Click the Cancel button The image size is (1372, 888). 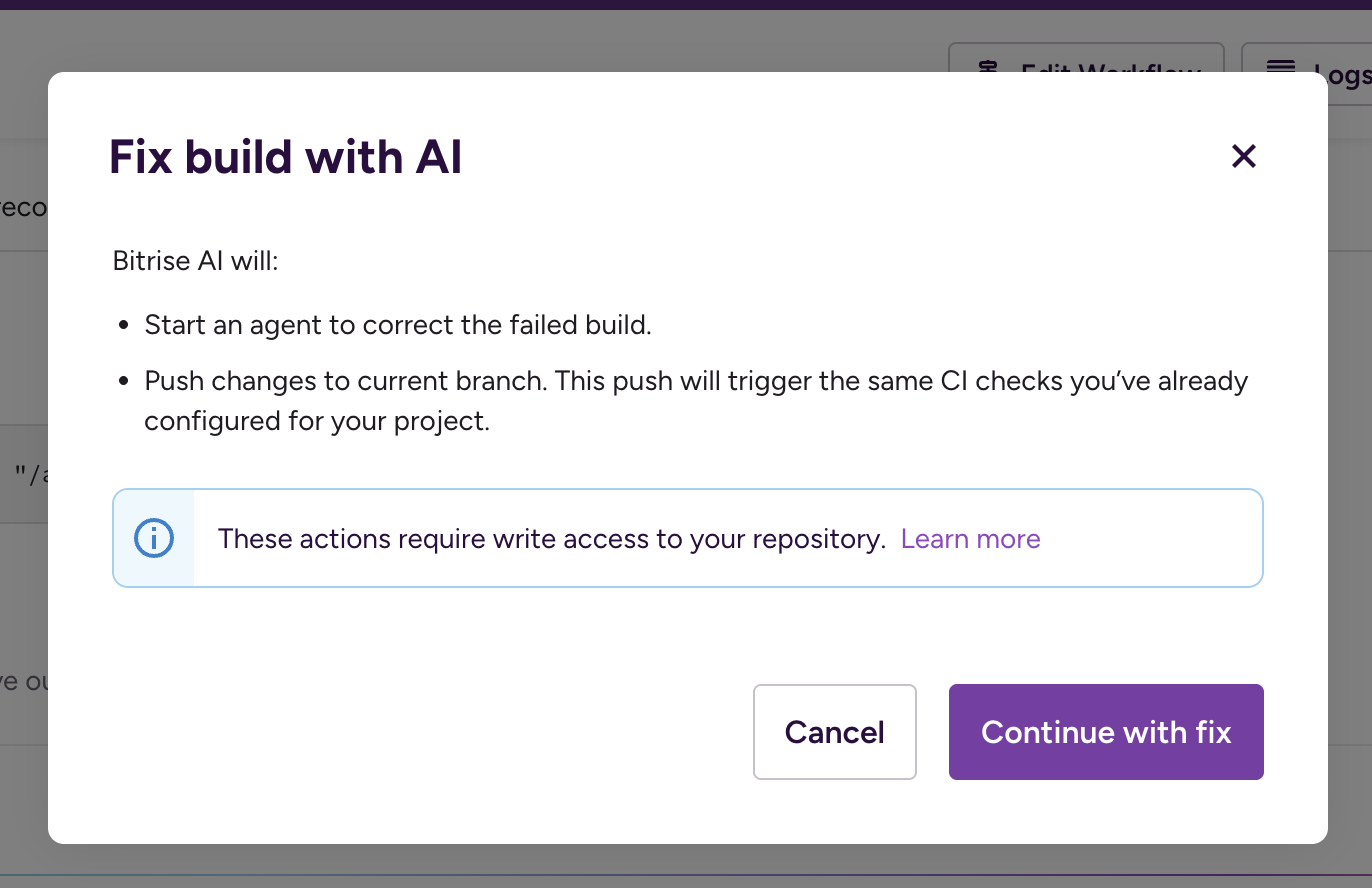834,732
